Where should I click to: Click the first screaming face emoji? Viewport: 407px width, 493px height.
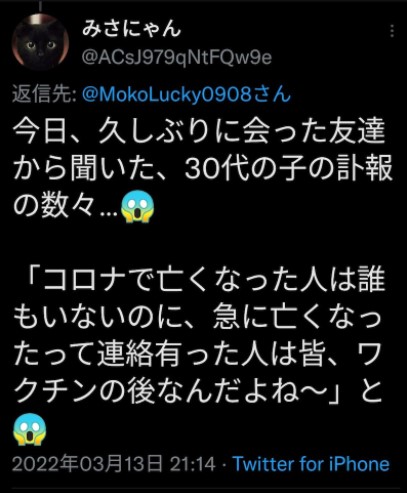point(137,206)
